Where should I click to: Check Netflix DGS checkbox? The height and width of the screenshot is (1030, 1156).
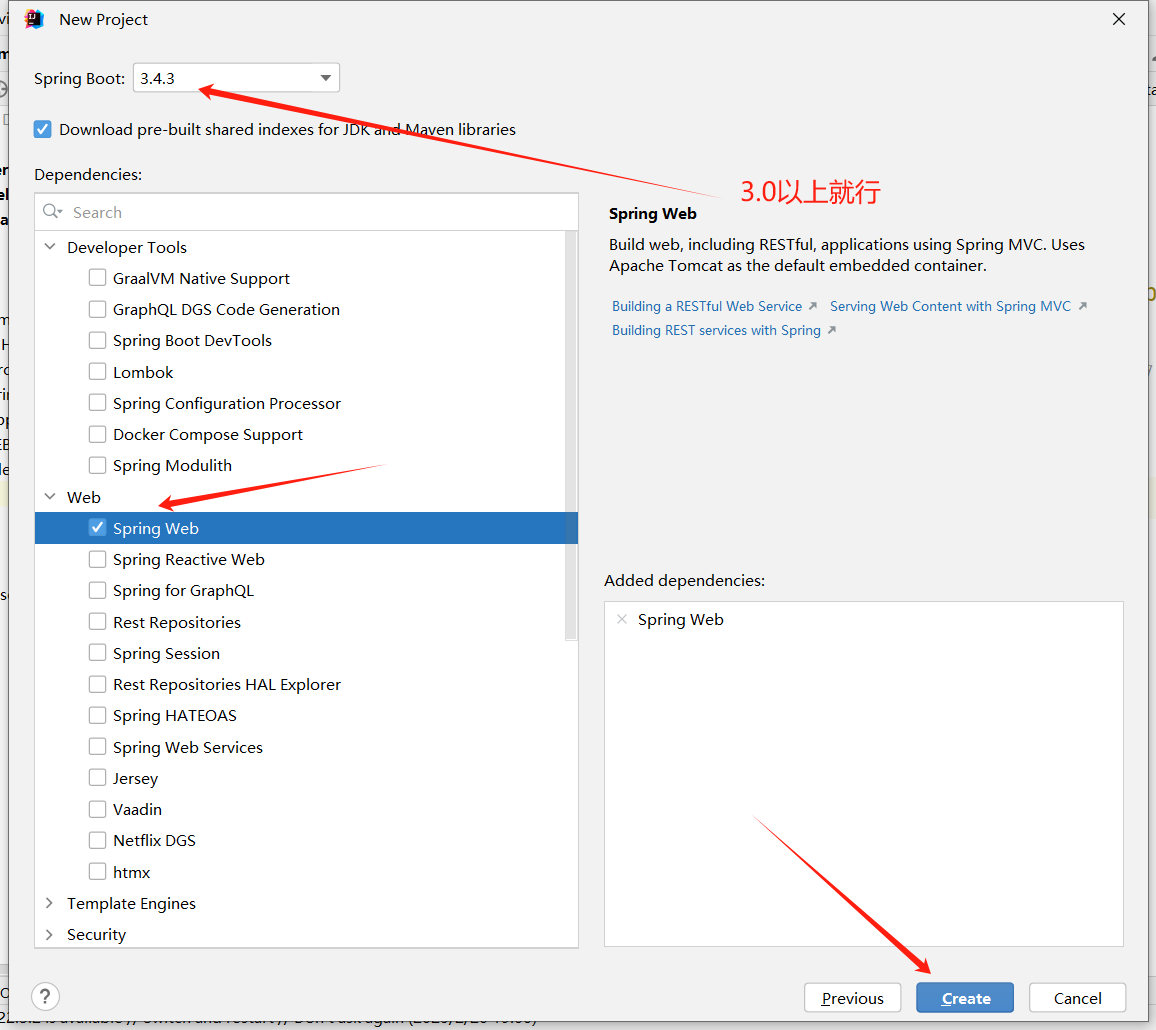[x=97, y=841]
